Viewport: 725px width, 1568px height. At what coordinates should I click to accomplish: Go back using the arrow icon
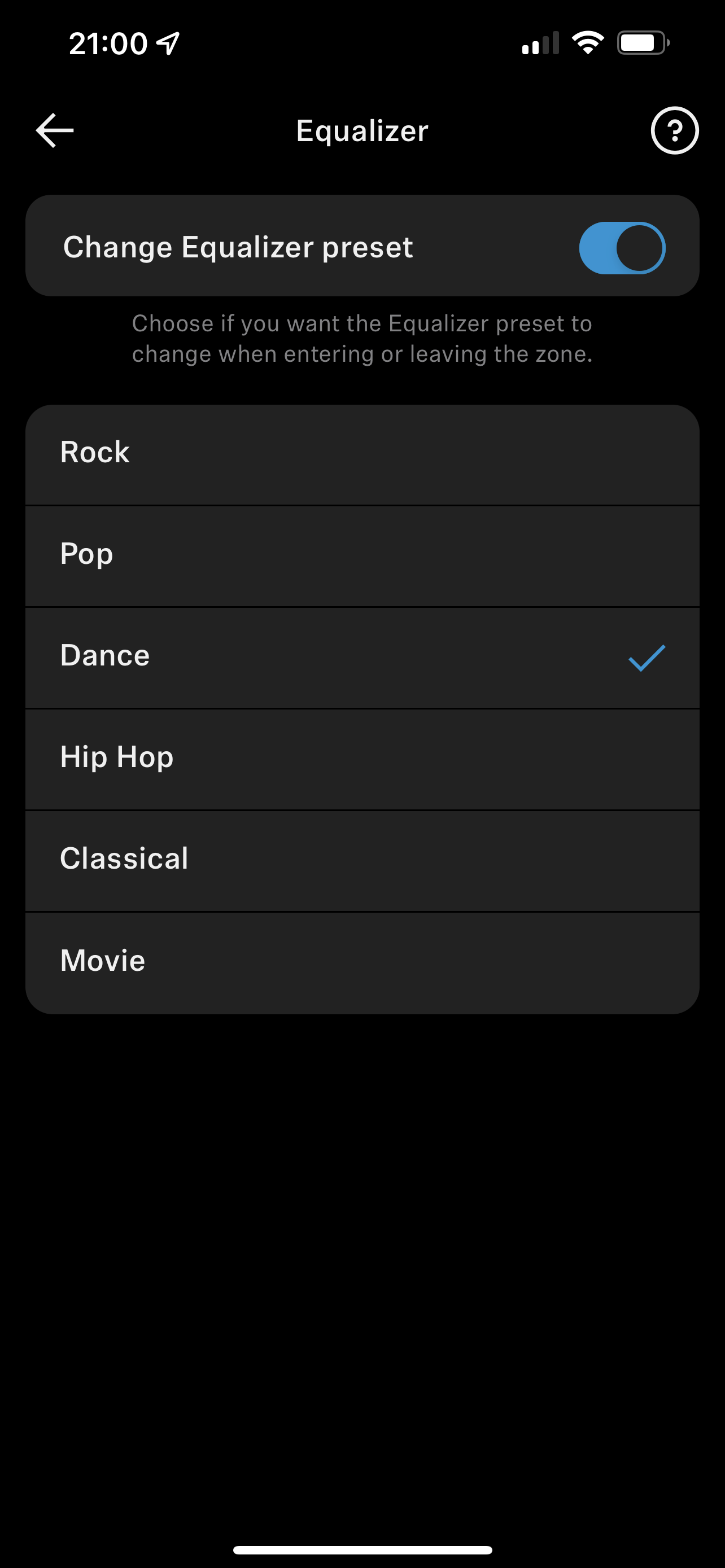click(x=55, y=130)
